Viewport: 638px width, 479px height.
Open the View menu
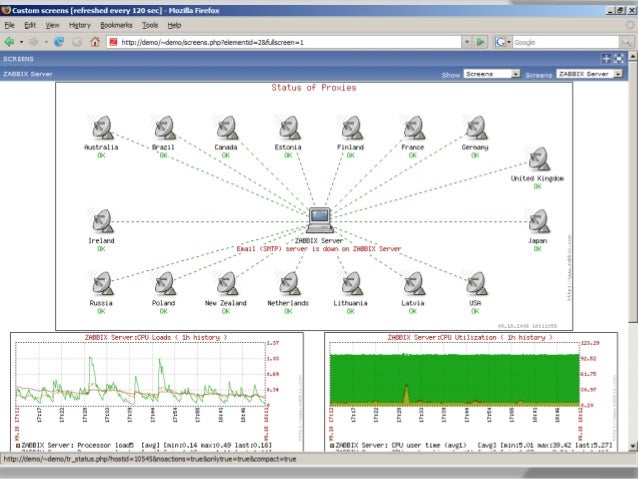pos(52,25)
